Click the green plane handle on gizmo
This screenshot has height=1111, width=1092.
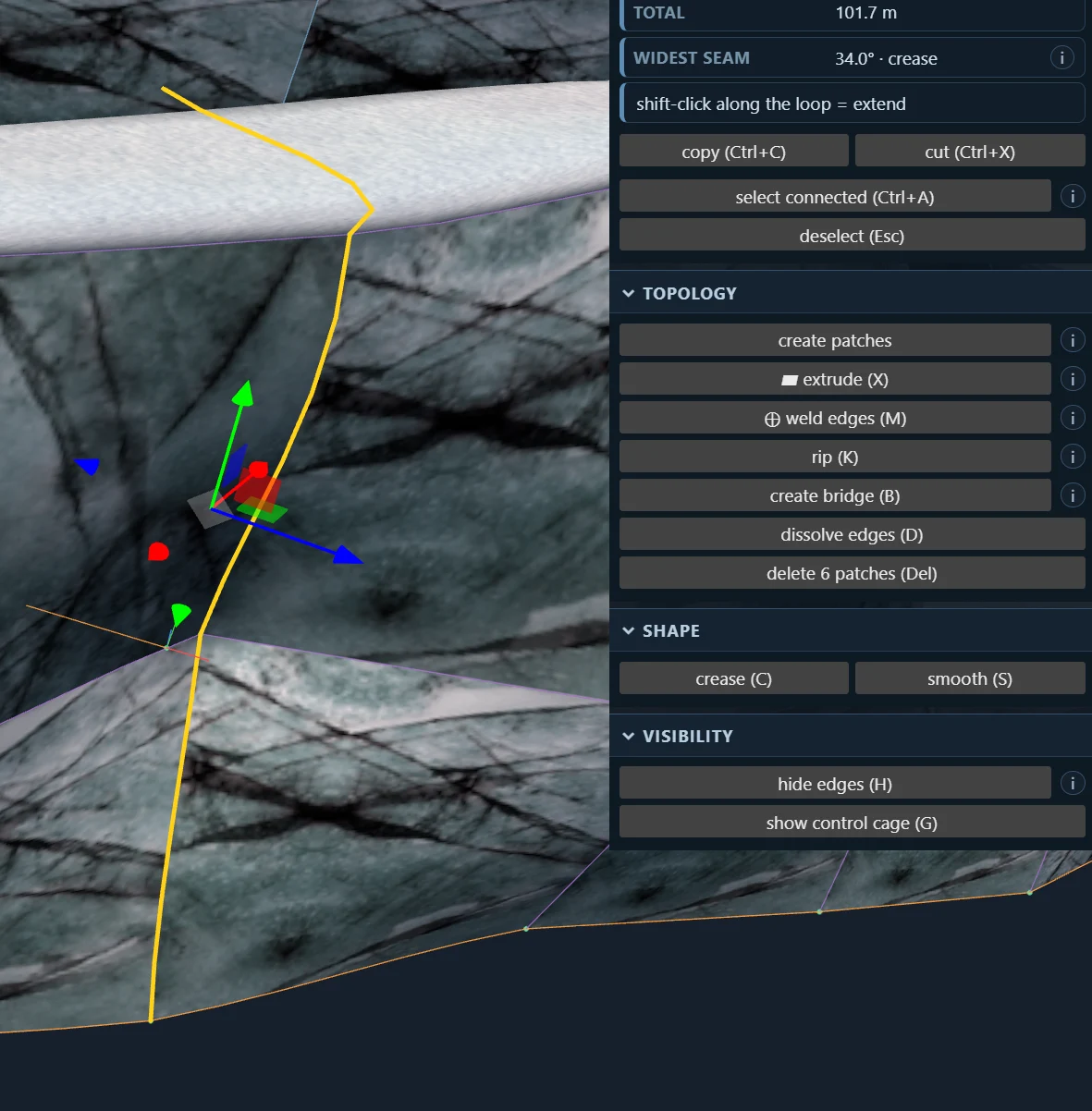262,509
